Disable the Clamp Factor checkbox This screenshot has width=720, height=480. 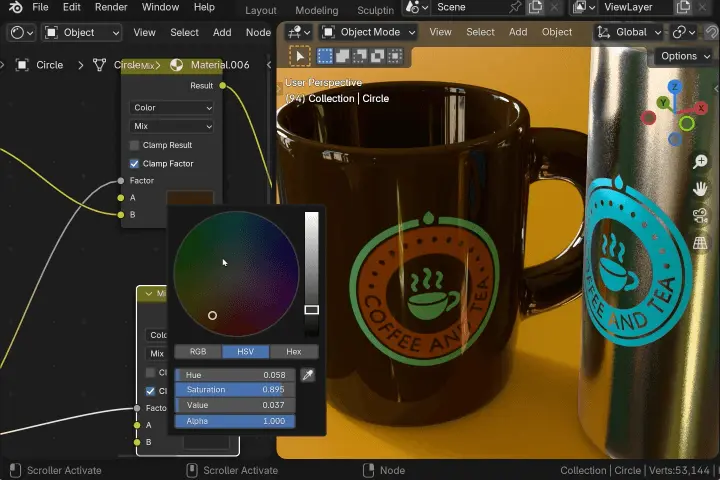click(x=134, y=164)
